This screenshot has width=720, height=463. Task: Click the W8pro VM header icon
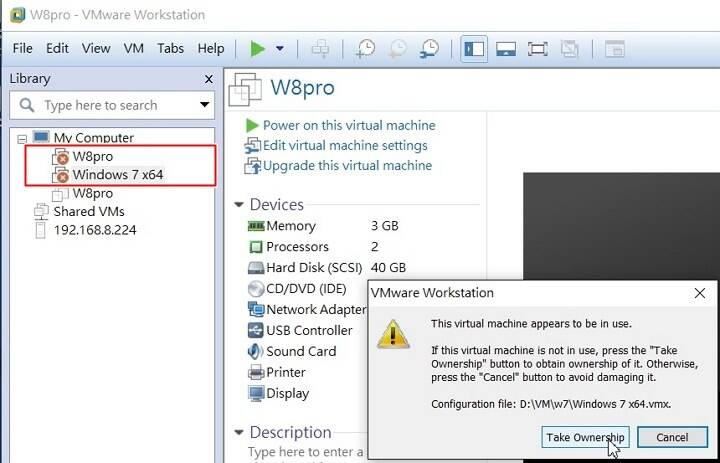(x=245, y=89)
